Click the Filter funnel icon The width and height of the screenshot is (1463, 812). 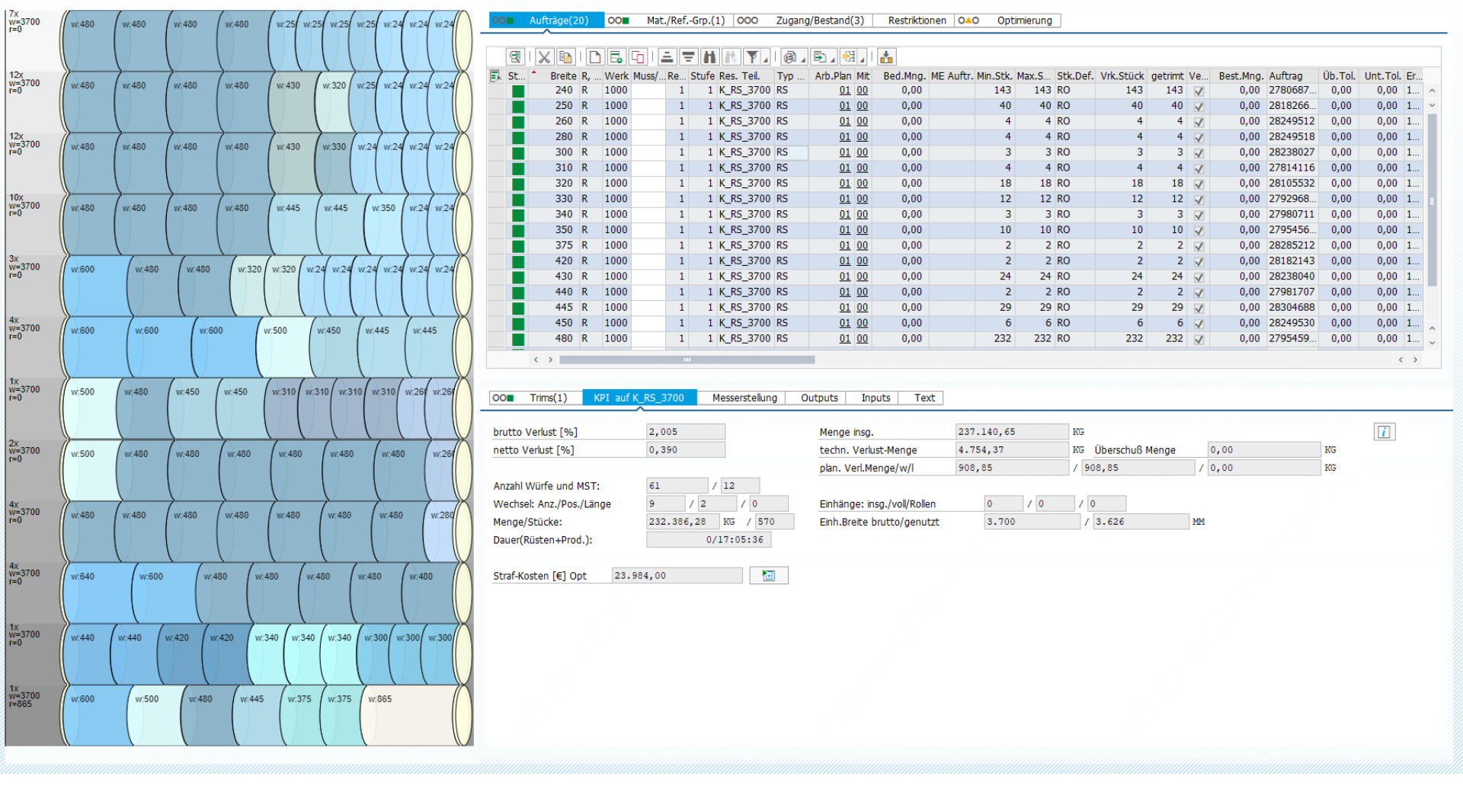(752, 57)
